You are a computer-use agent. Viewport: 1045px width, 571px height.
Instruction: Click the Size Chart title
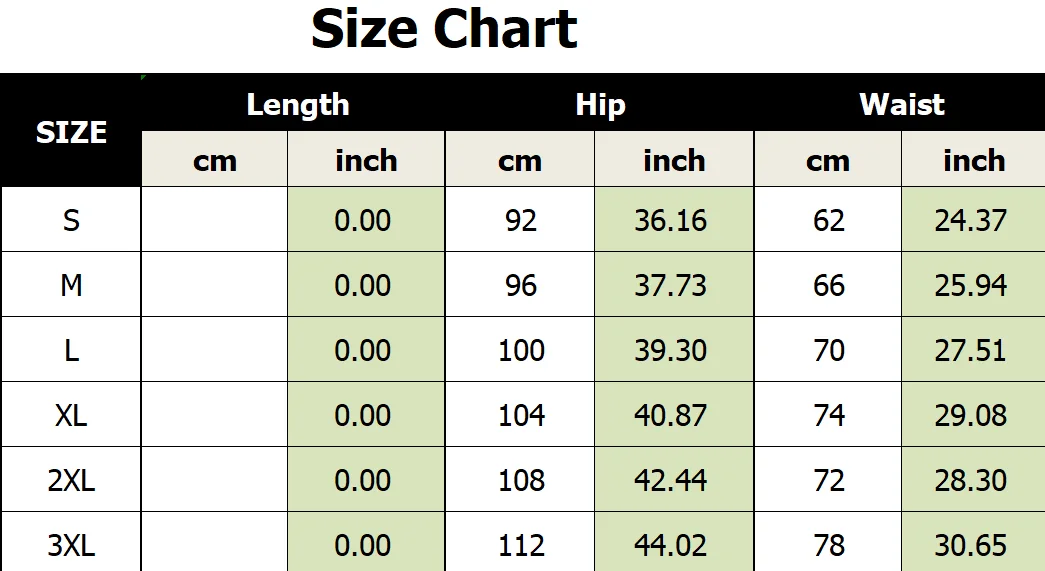(444, 29)
